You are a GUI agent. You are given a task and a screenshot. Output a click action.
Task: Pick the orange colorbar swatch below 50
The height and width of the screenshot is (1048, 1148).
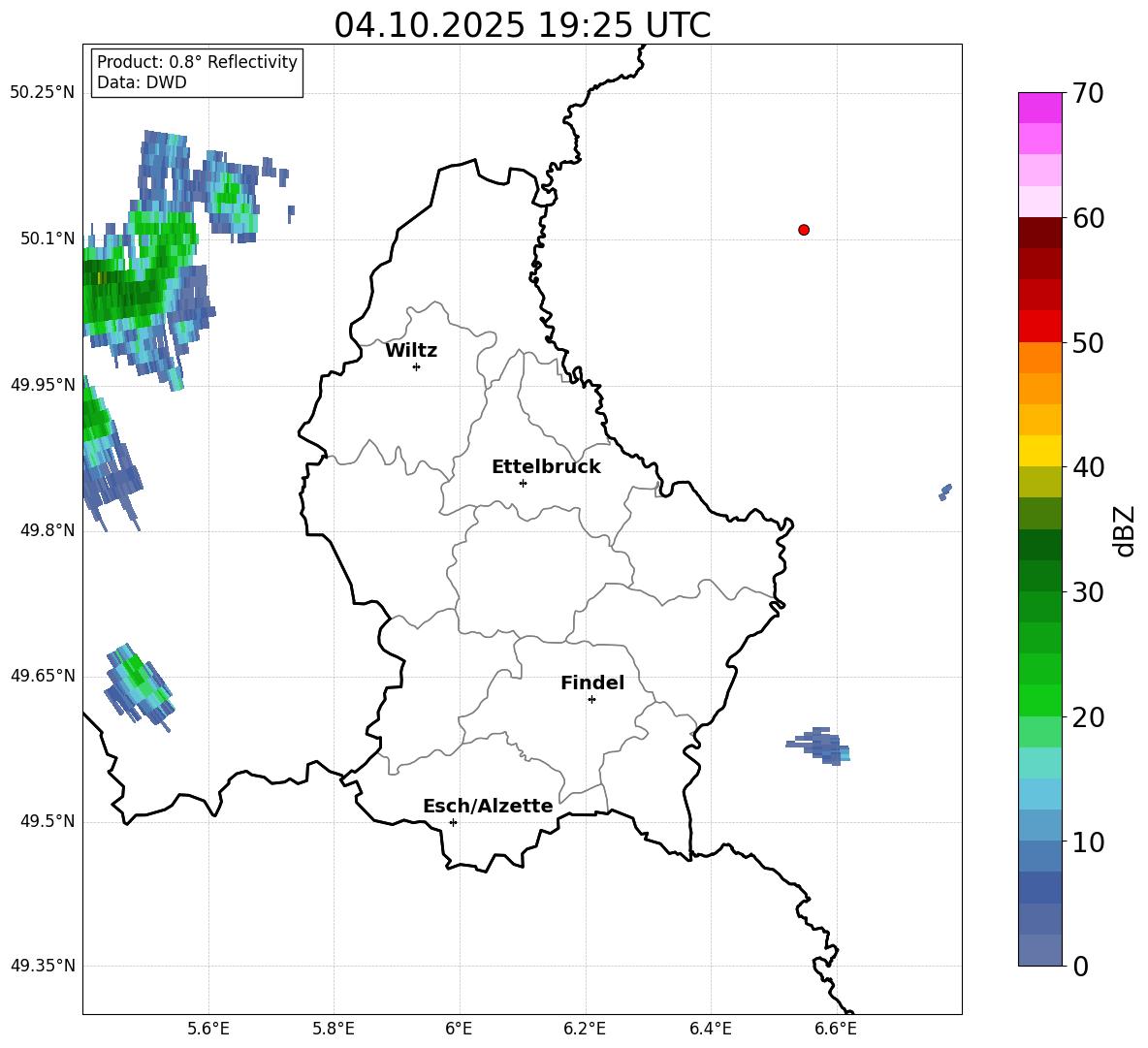pos(1039,358)
